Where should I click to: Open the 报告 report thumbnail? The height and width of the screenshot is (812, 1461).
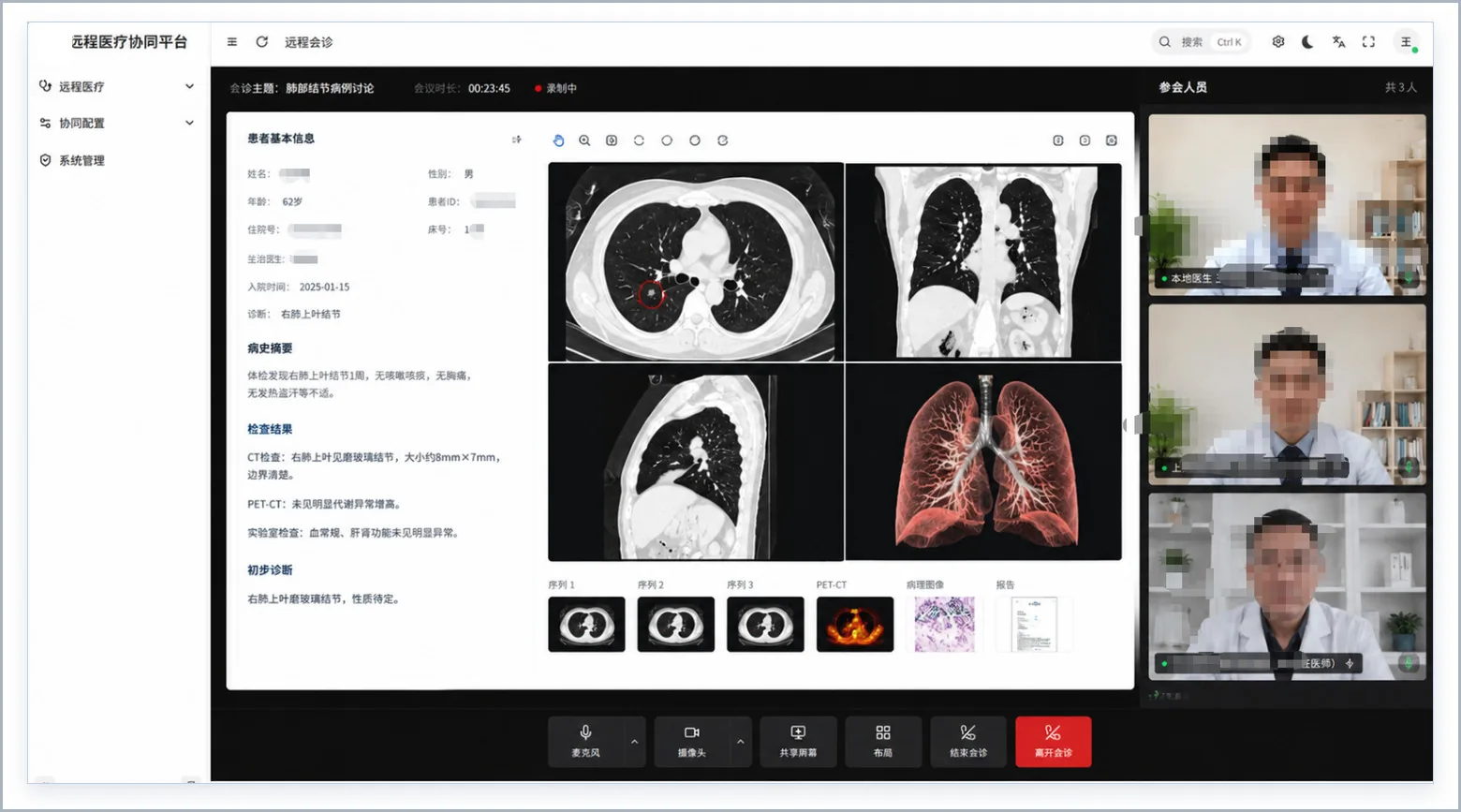[1034, 625]
